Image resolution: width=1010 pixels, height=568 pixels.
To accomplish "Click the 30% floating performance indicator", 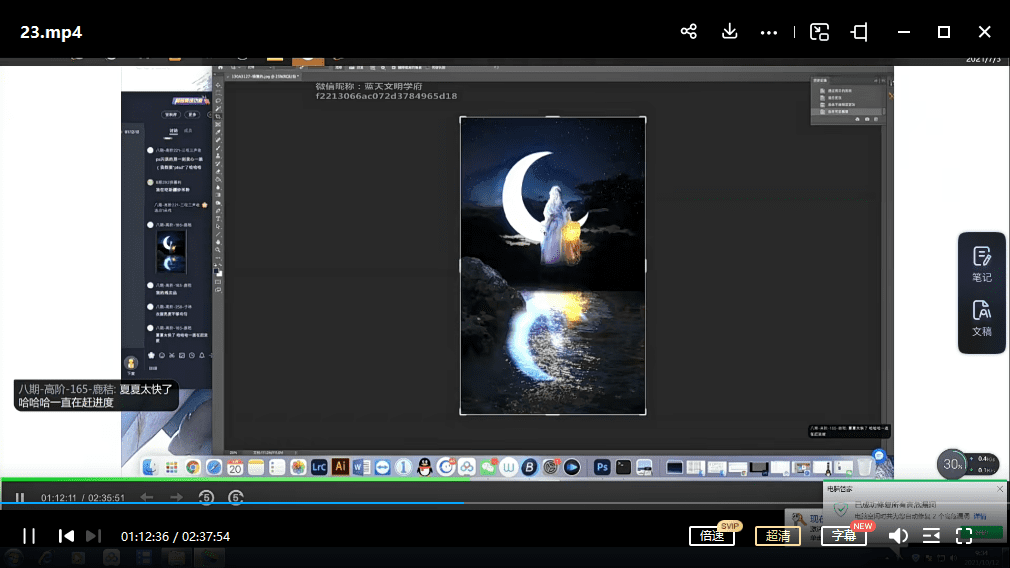I will 952,464.
